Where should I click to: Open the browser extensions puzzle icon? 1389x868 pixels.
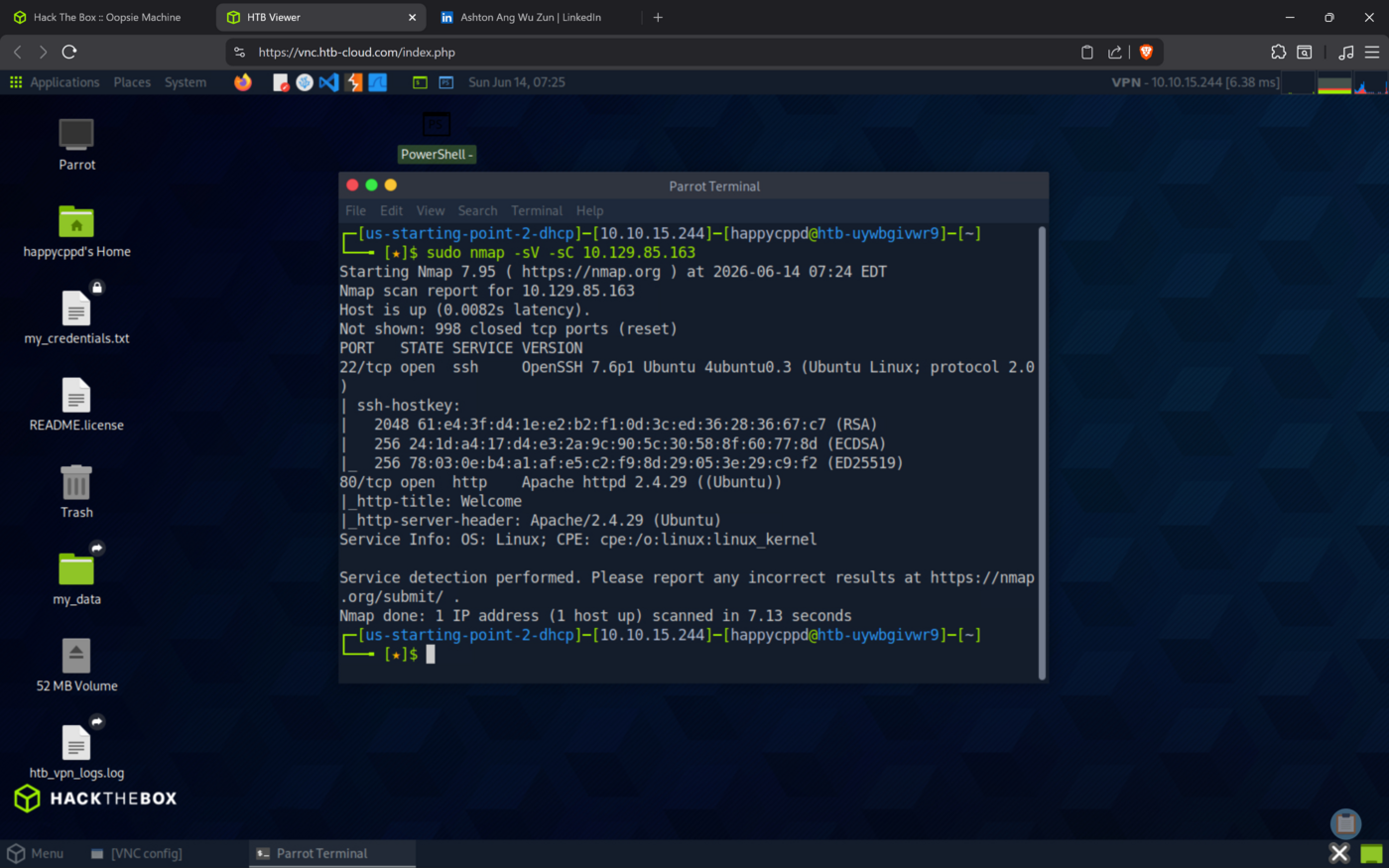tap(1278, 52)
